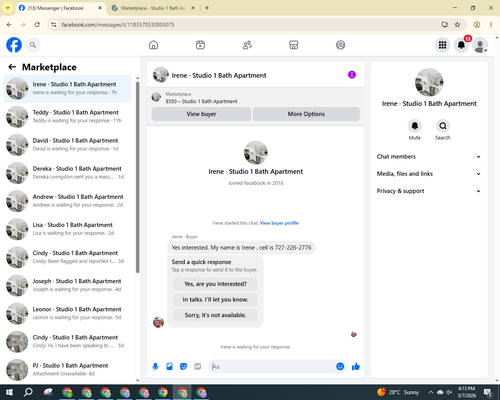
Task: Open the tab search dropdown arrow
Action: tap(8, 8)
